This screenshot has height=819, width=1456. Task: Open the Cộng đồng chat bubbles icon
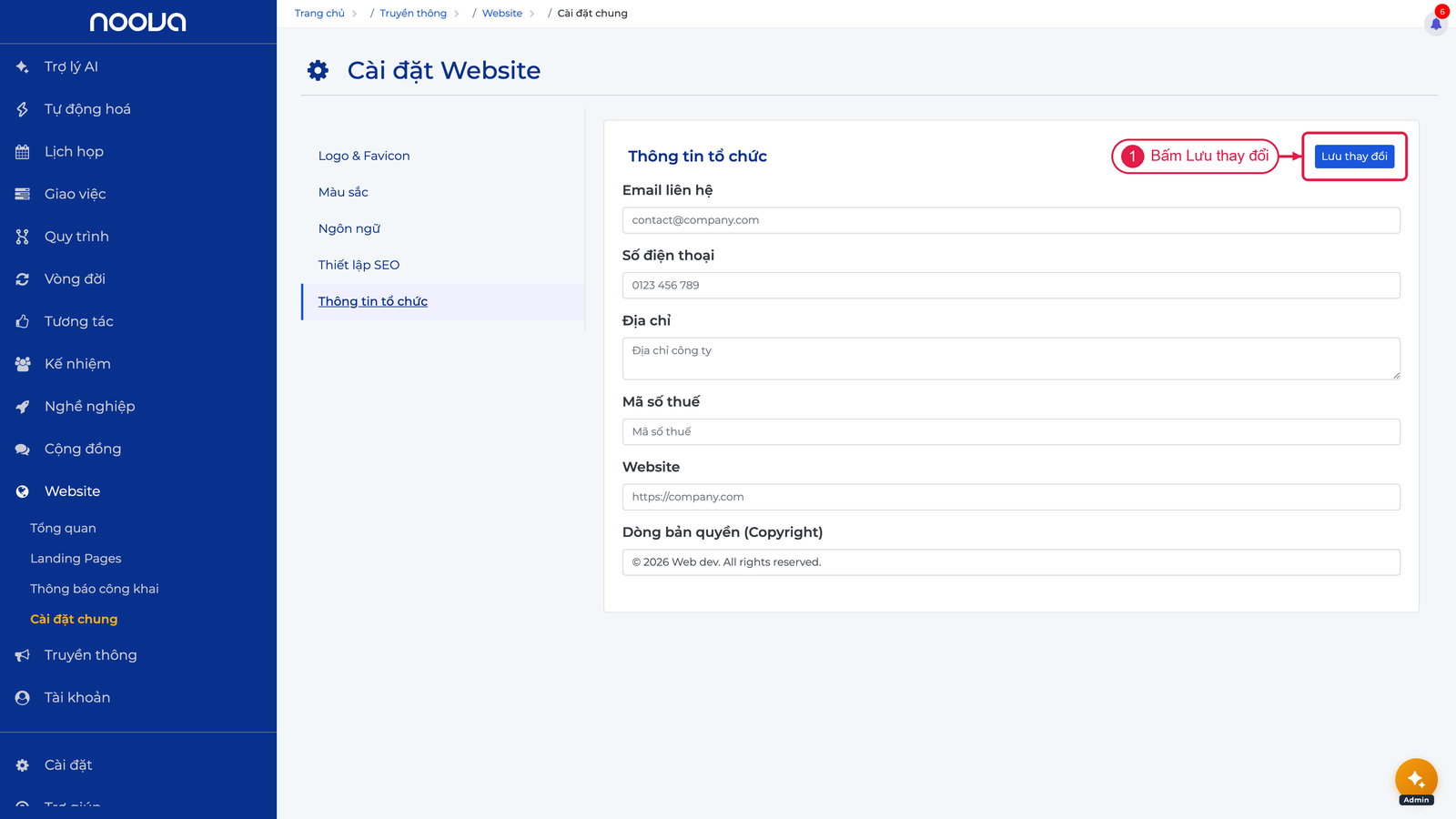(x=23, y=449)
